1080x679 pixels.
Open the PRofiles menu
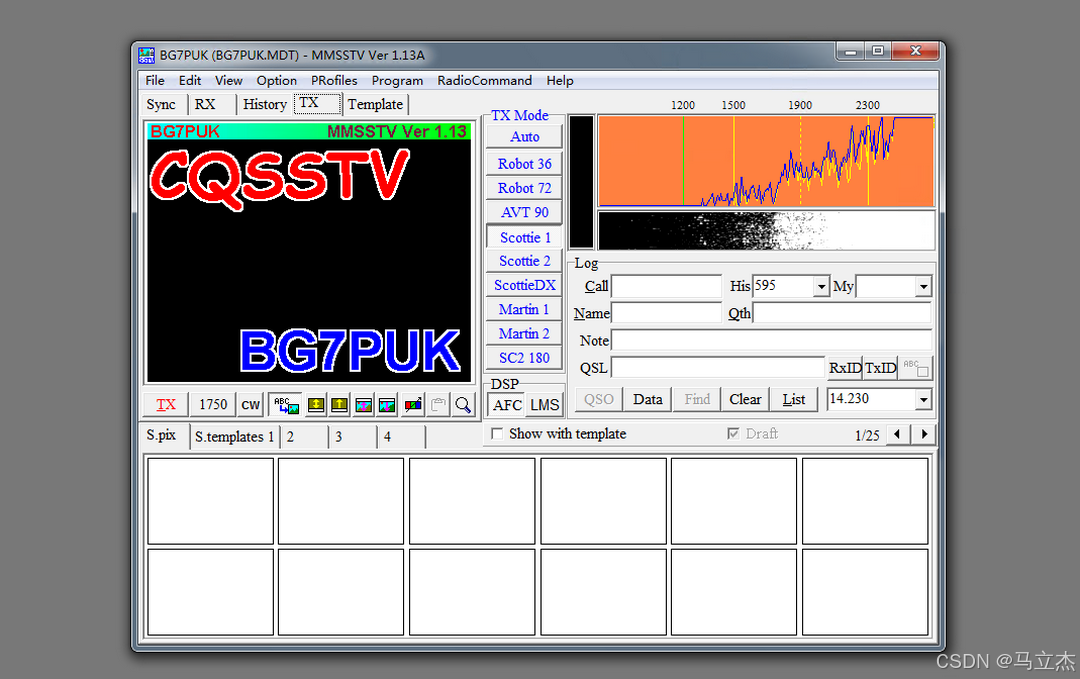(x=334, y=81)
